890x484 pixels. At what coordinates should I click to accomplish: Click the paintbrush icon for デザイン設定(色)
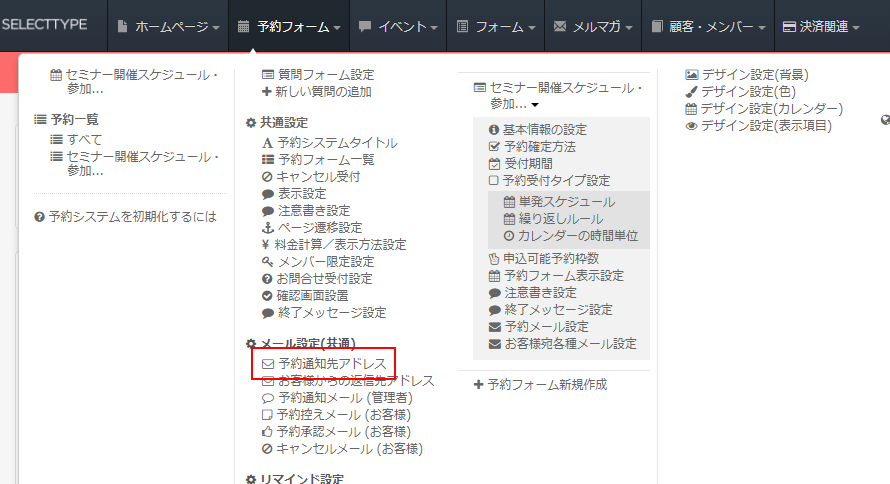click(x=691, y=91)
